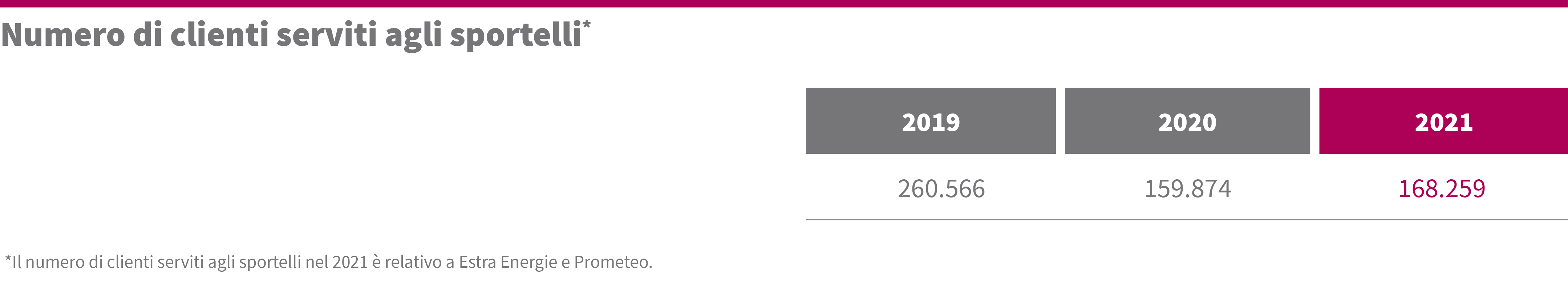Click the word clienti in title
The height and width of the screenshot is (303, 1568).
click(219, 35)
